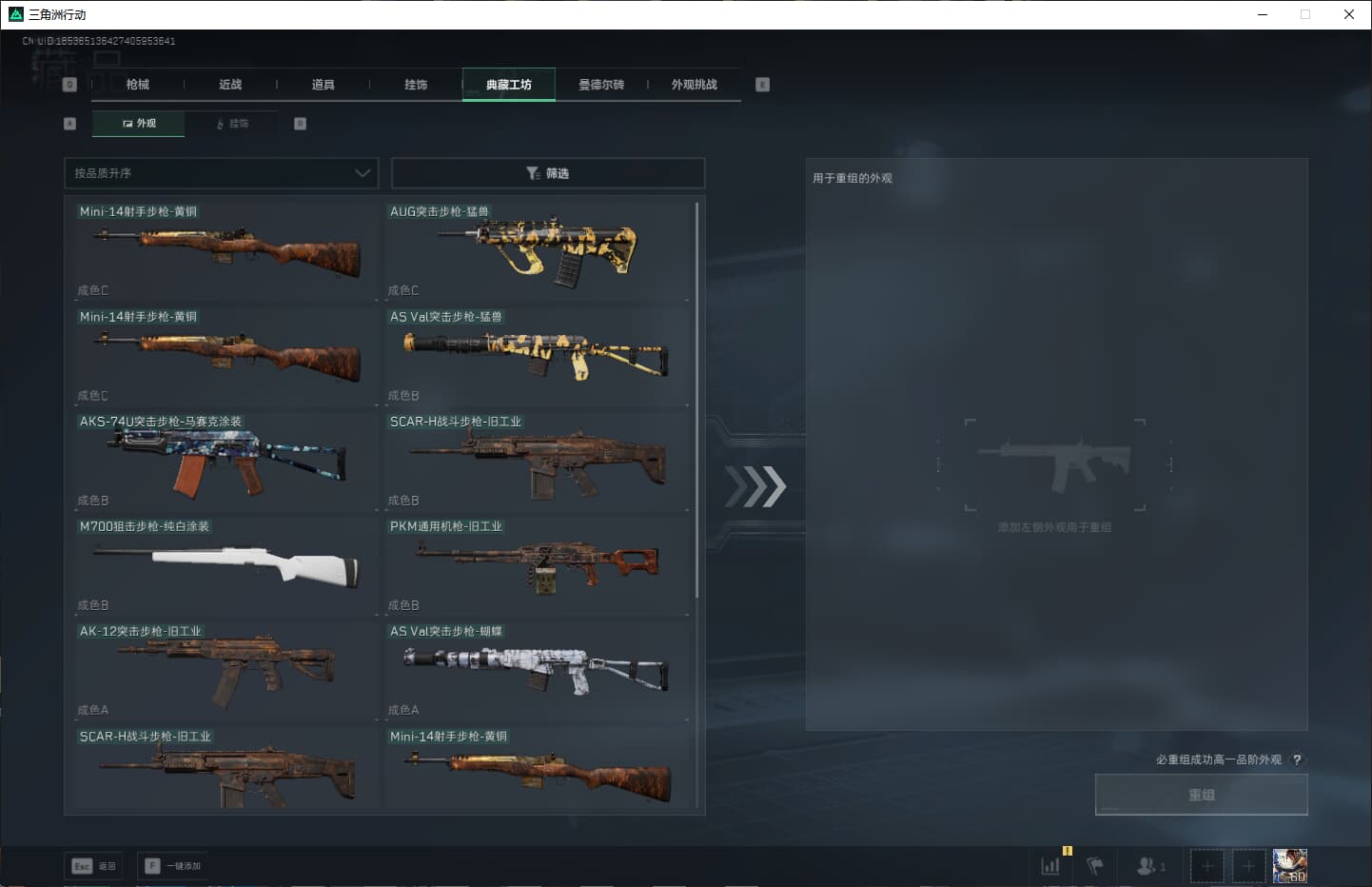Screen dimensions: 1372x887
Task: Click the plus slot beside the player avatar
Action: pos(1248,866)
